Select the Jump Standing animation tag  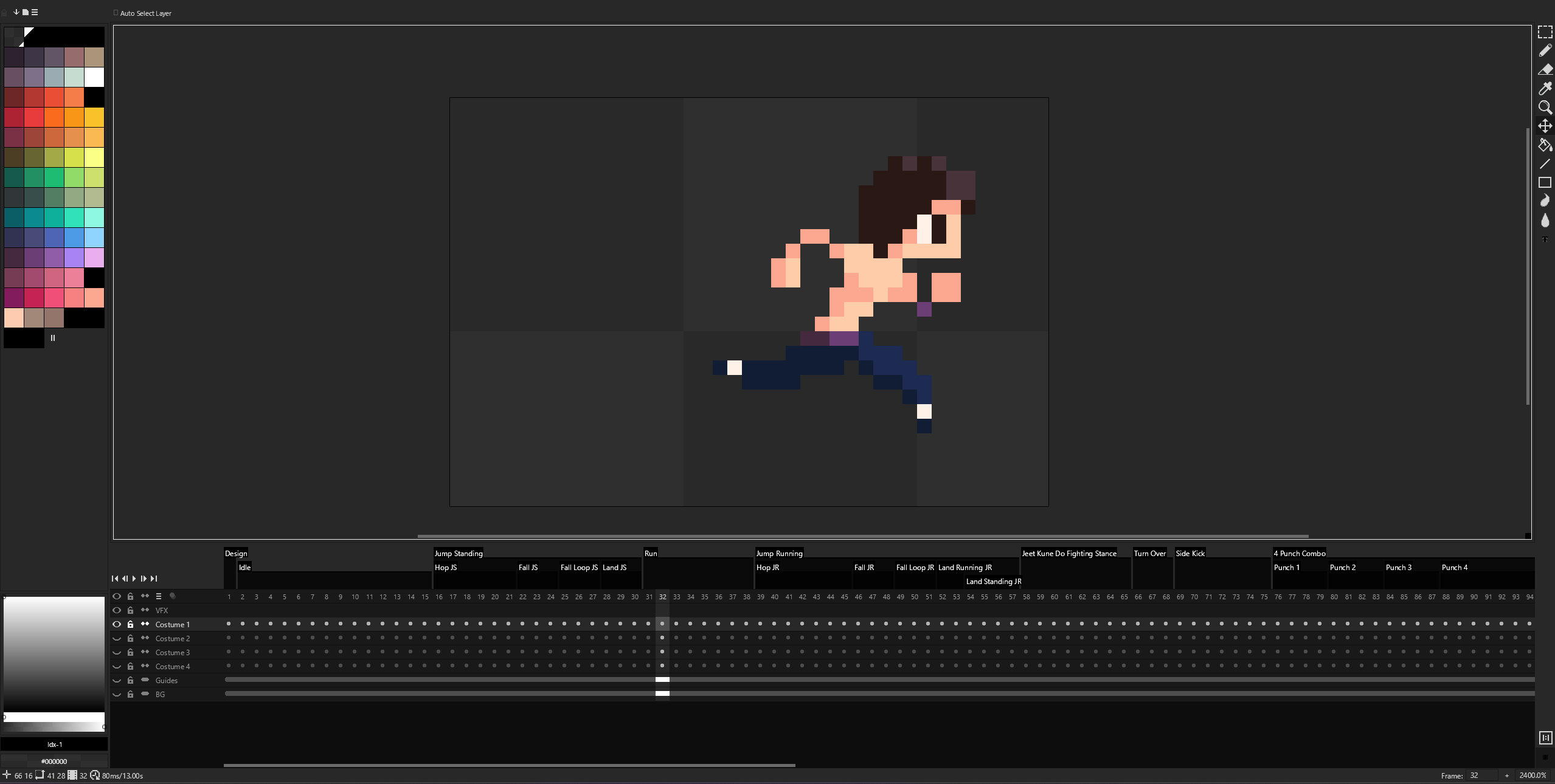459,553
